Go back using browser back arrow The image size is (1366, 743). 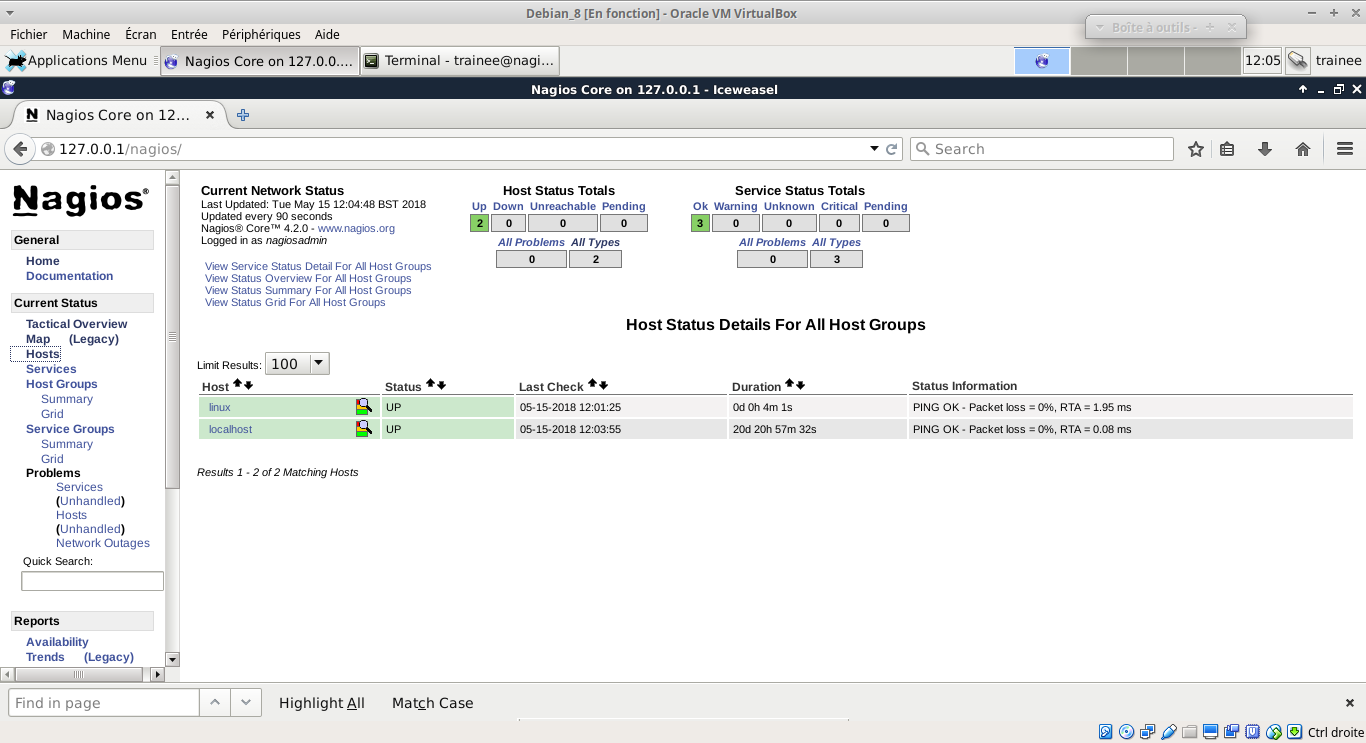(x=19, y=149)
